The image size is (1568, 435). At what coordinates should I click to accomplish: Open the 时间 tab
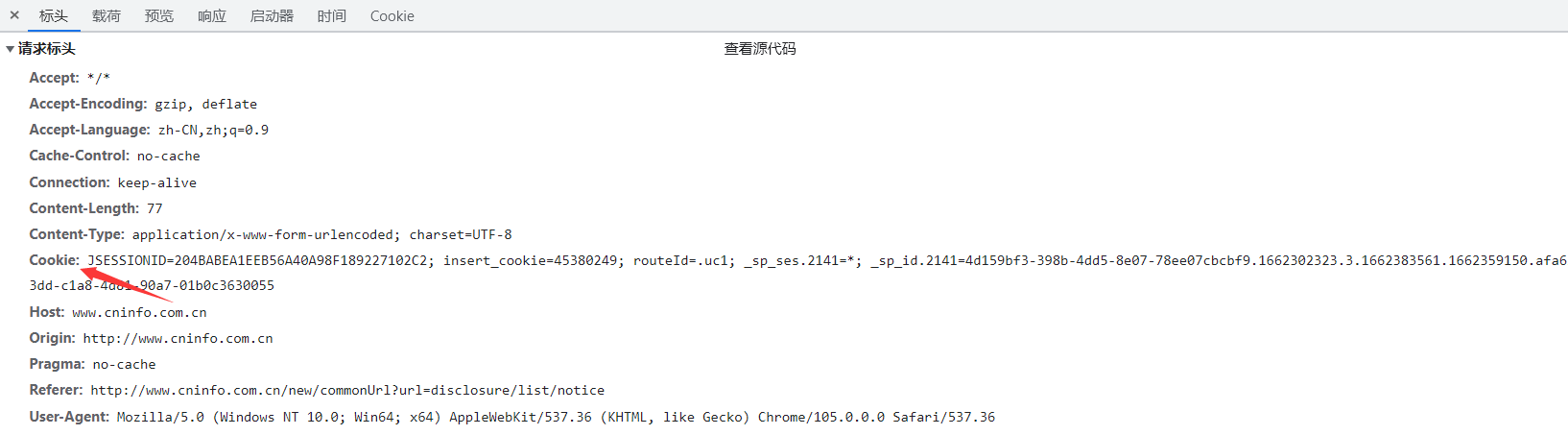(x=332, y=16)
